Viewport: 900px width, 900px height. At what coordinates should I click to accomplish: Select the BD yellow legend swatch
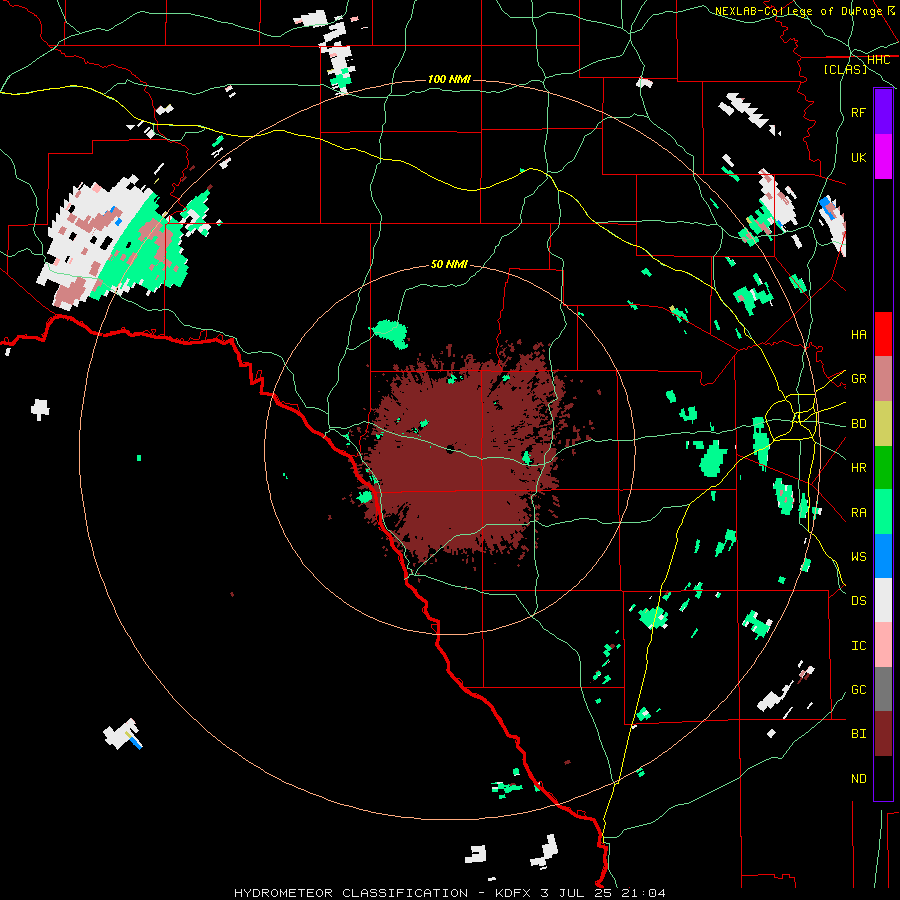(x=883, y=424)
